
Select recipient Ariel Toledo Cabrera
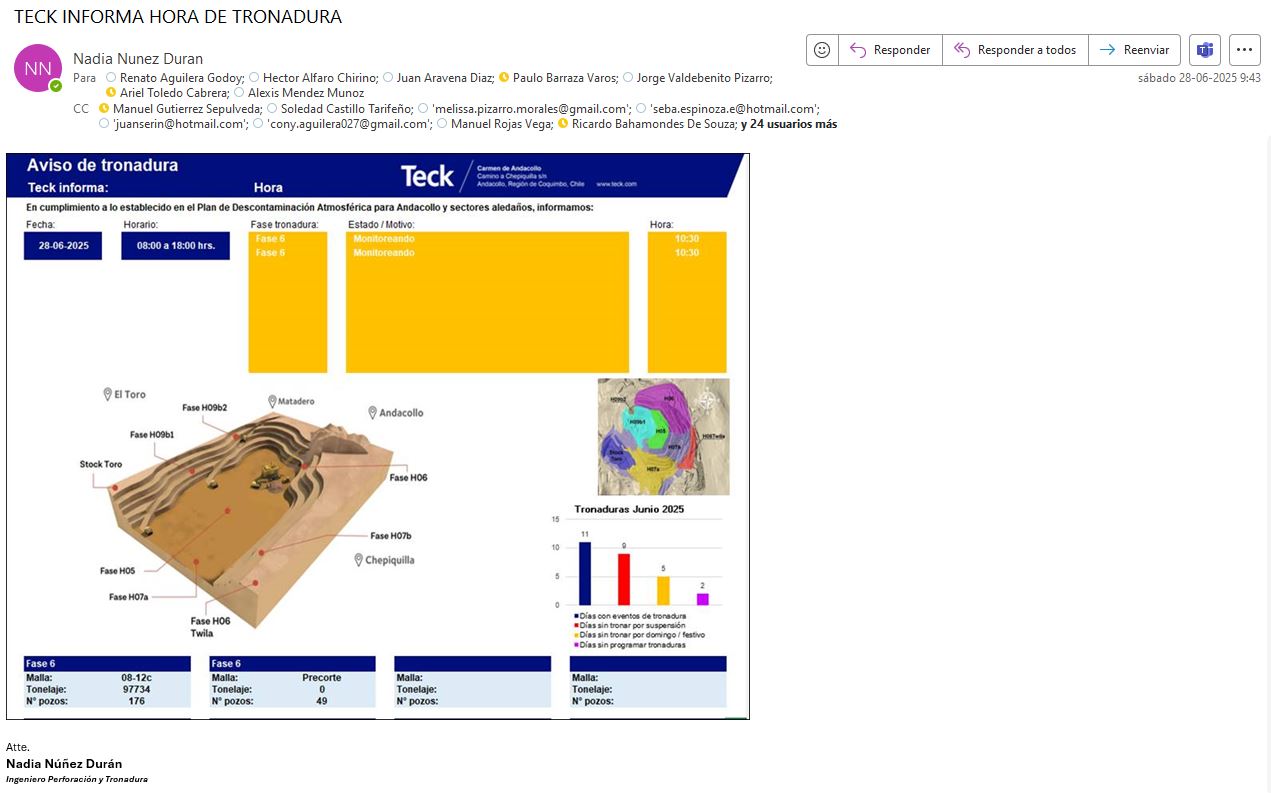(x=174, y=93)
